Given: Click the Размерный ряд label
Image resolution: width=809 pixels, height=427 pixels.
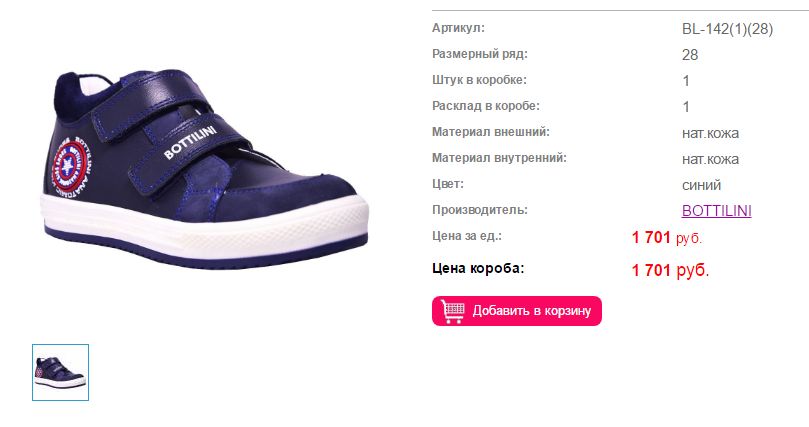Looking at the screenshot, I should click(480, 54).
